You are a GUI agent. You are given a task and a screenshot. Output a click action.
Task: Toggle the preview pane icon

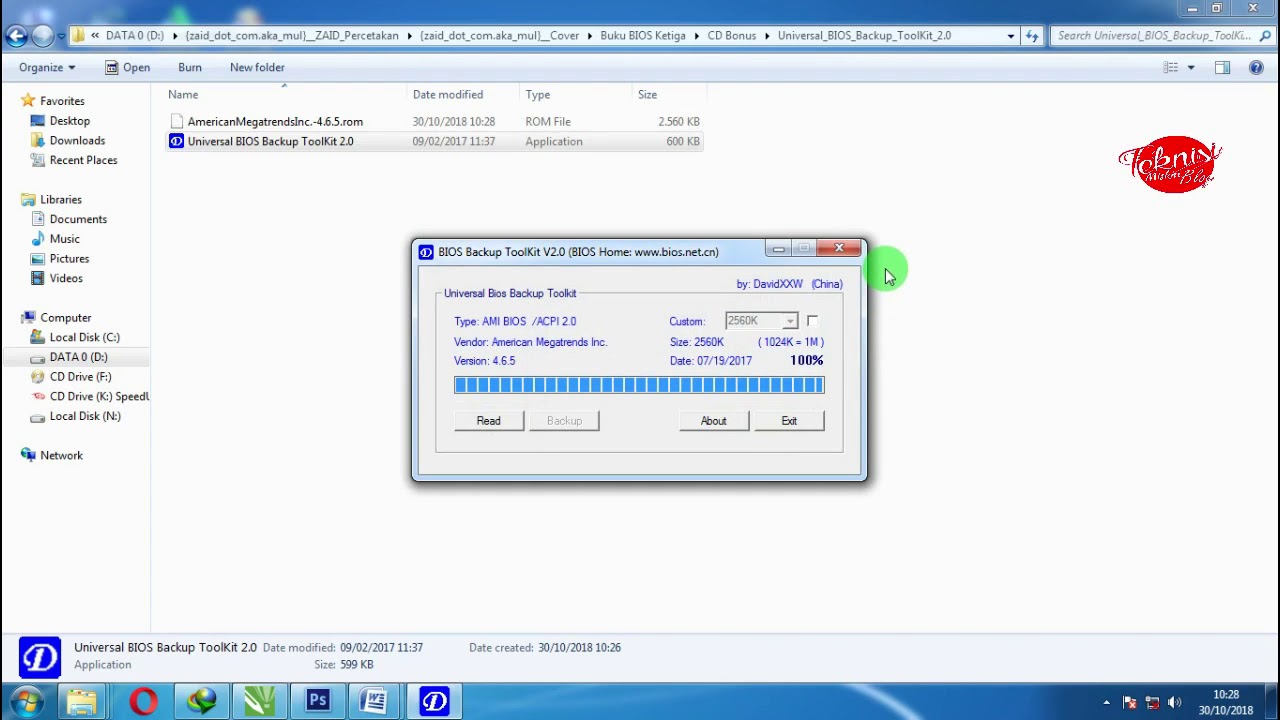click(x=1222, y=67)
